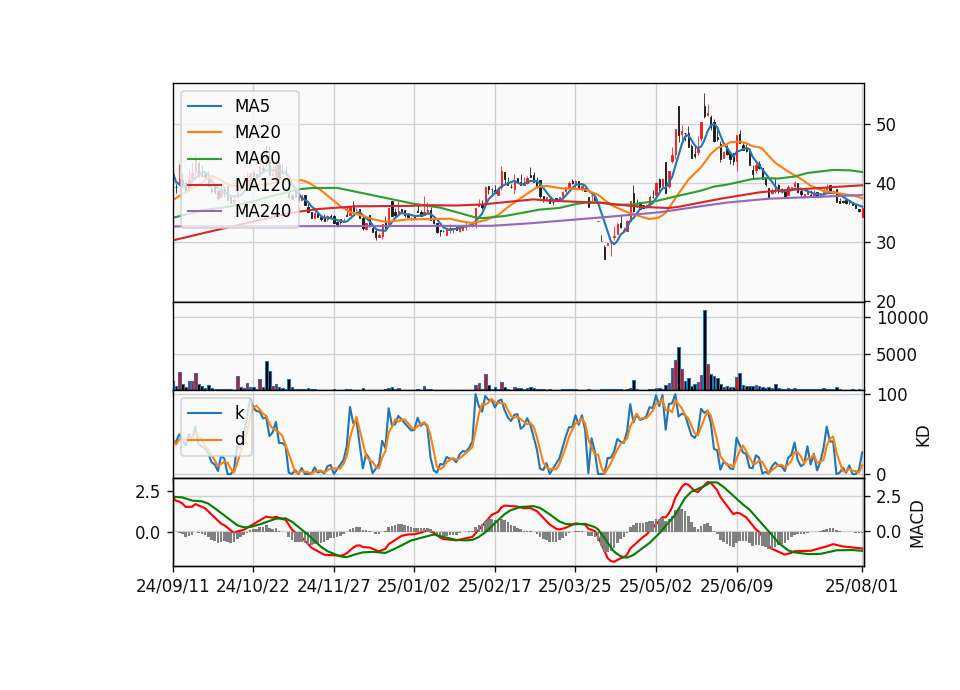Click the purple MA240 legend line sample

pos(204,211)
